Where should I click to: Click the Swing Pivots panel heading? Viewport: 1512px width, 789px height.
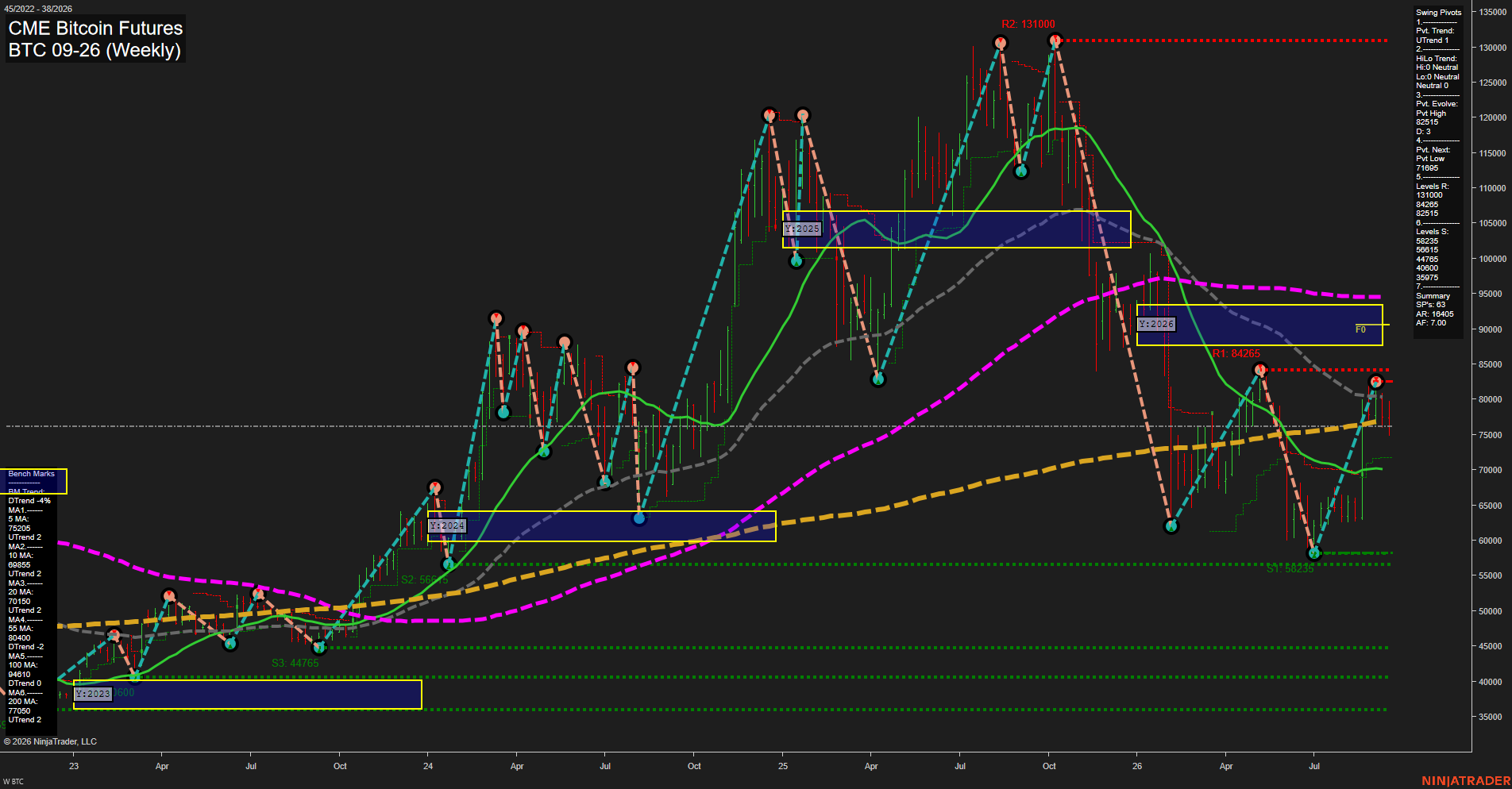click(x=1439, y=13)
